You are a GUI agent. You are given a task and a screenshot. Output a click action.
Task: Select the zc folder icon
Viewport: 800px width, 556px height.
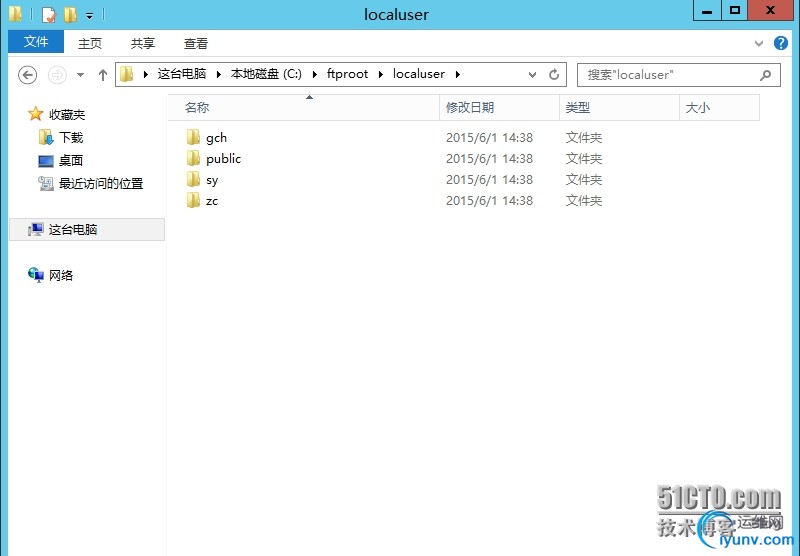click(x=193, y=200)
